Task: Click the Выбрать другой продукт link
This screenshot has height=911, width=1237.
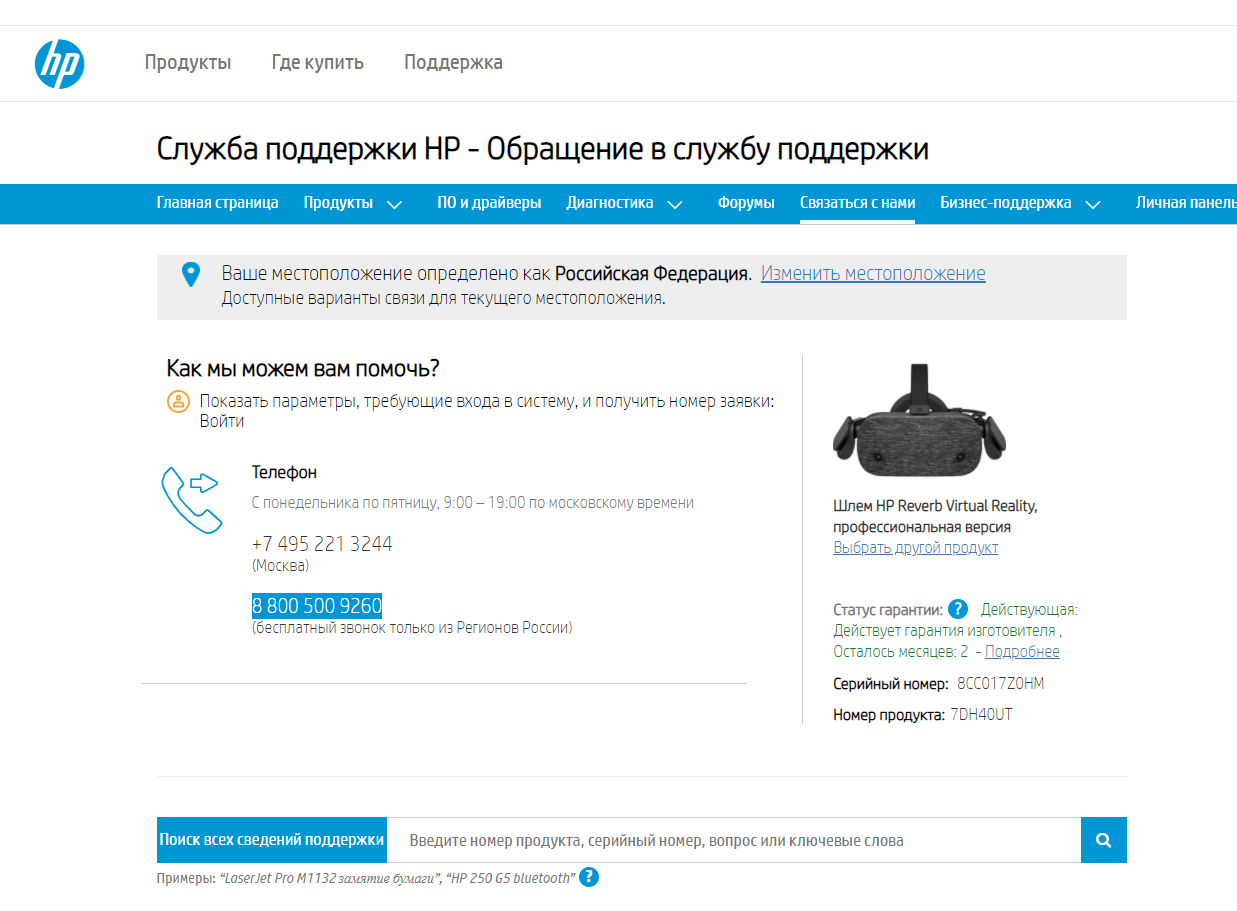Action: (916, 548)
